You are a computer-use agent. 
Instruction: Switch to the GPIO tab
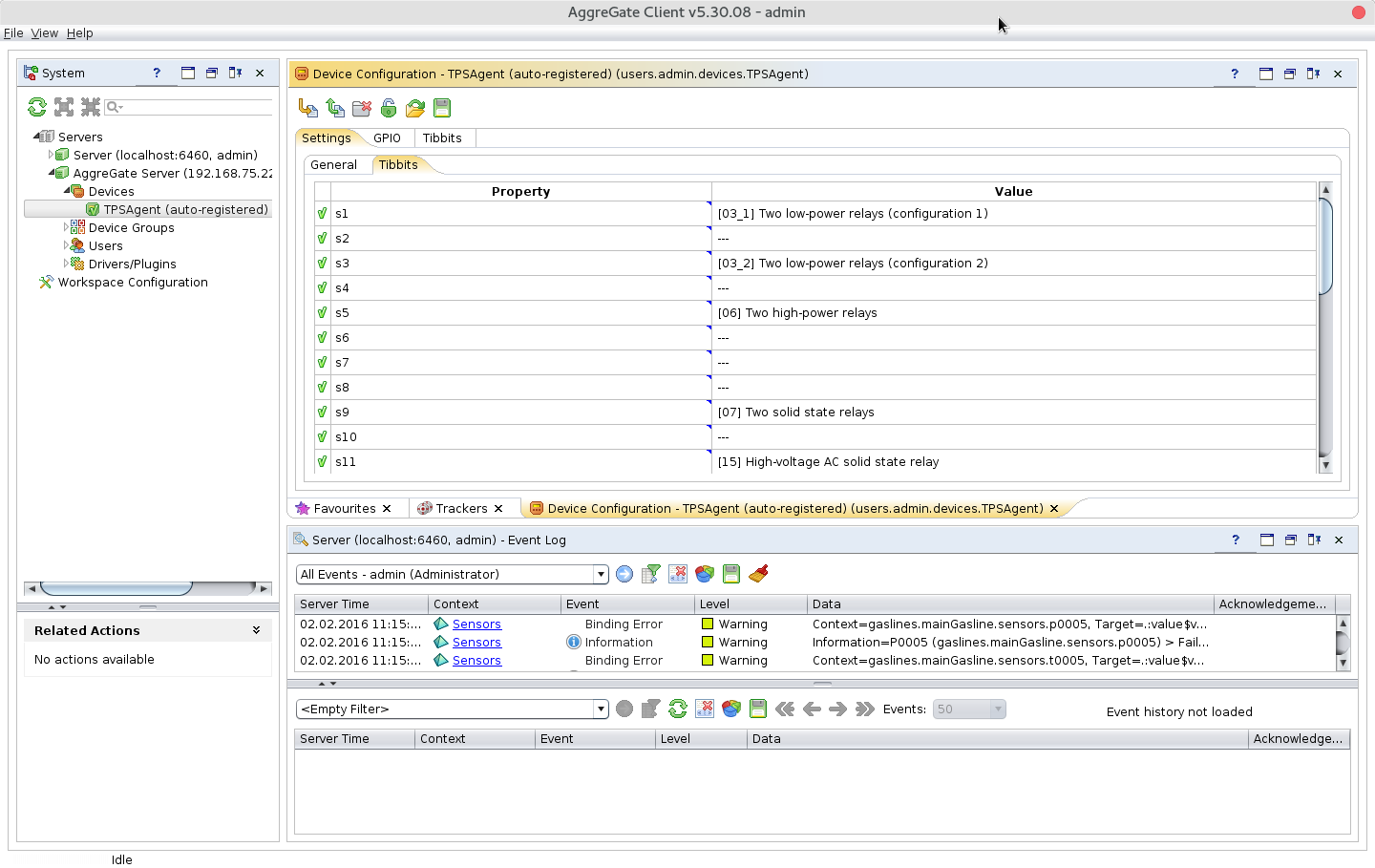(x=387, y=138)
